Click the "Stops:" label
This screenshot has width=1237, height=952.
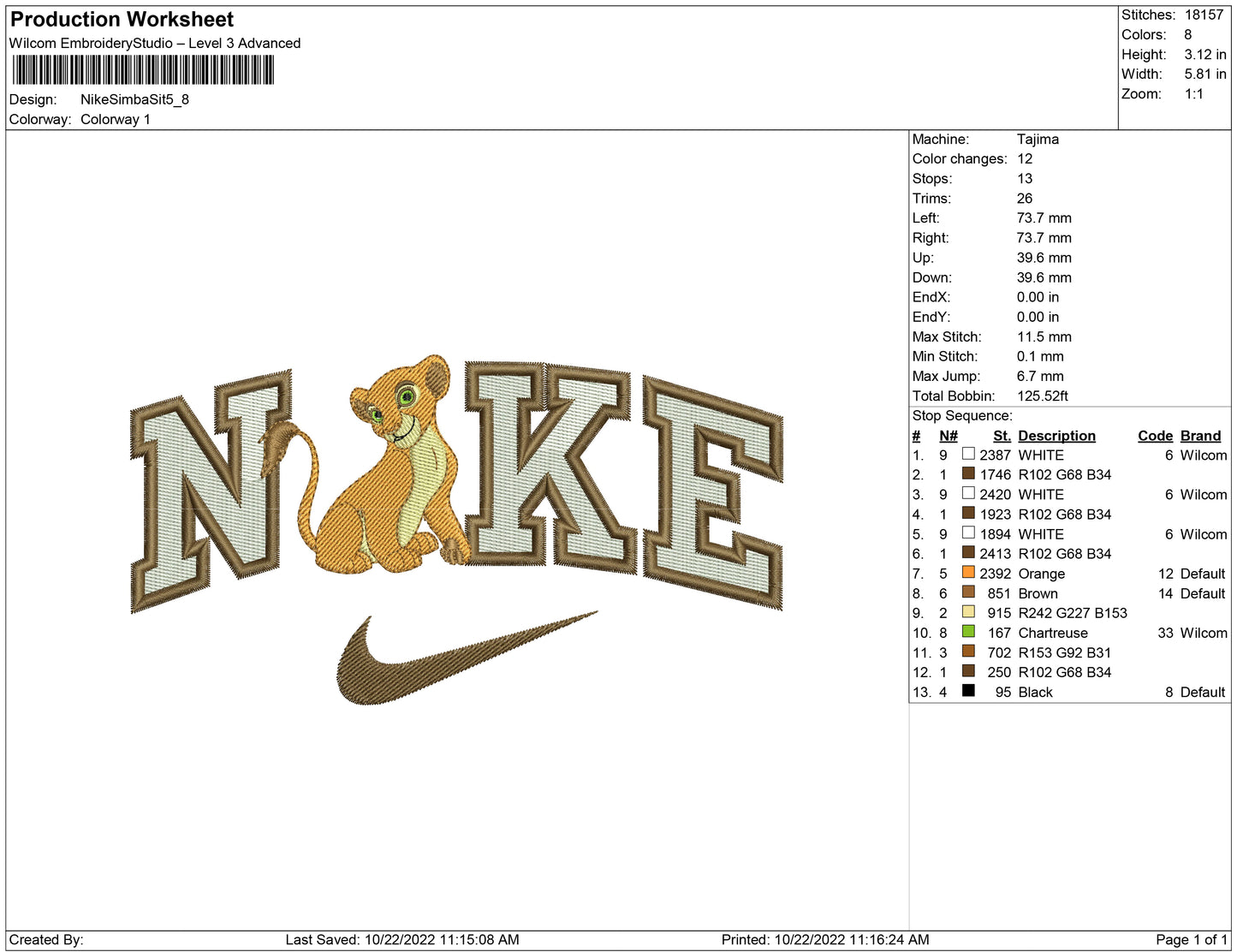tap(932, 179)
